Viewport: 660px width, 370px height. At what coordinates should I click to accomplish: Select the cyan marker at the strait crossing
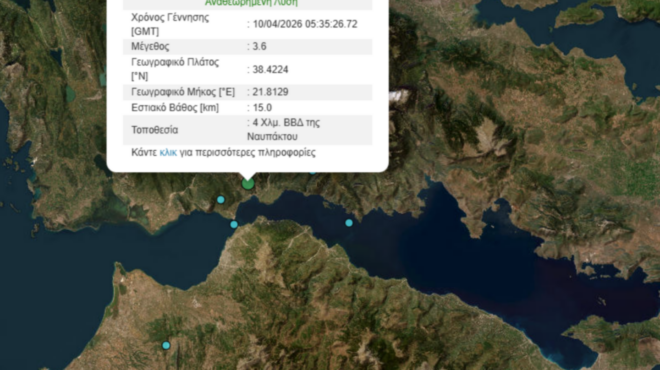(x=234, y=224)
